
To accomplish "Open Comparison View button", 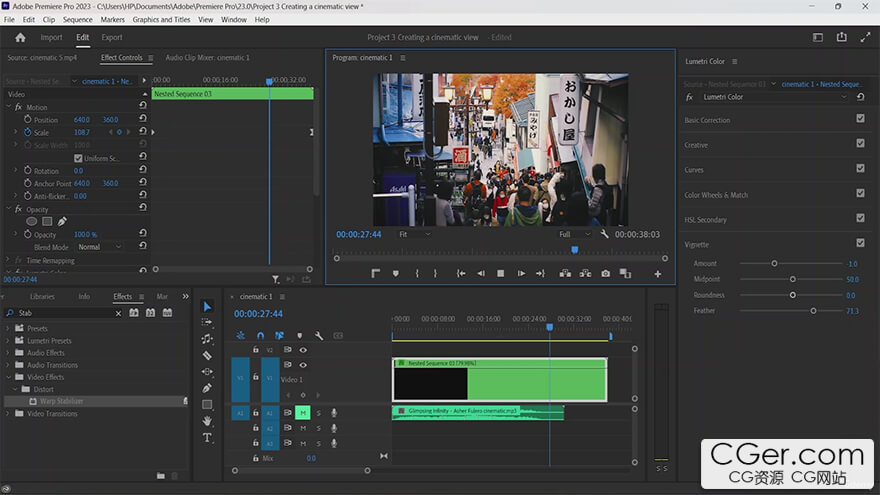I will [625, 273].
